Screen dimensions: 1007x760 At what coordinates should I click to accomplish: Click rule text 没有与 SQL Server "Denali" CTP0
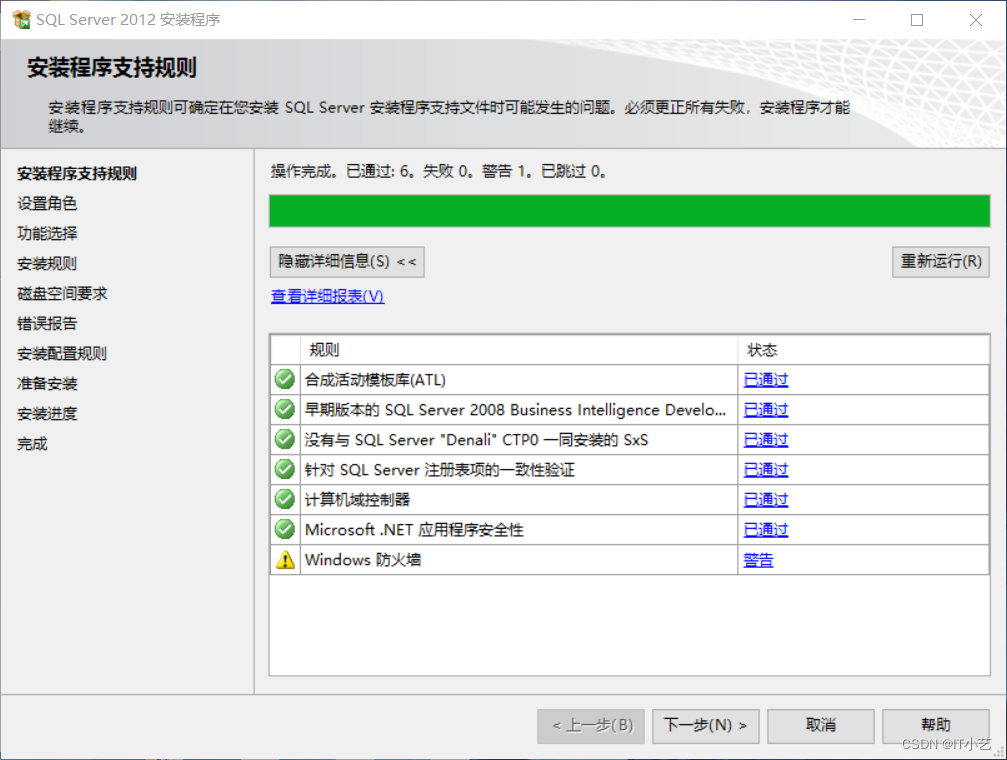pyautogui.click(x=477, y=440)
